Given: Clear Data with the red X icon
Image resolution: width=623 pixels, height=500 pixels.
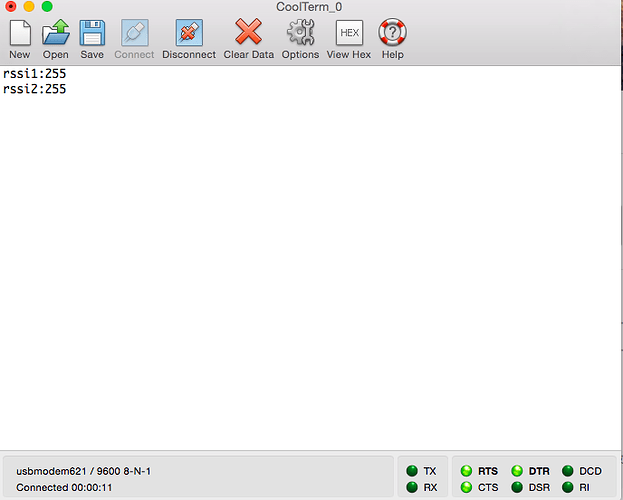Looking at the screenshot, I should point(248,31).
